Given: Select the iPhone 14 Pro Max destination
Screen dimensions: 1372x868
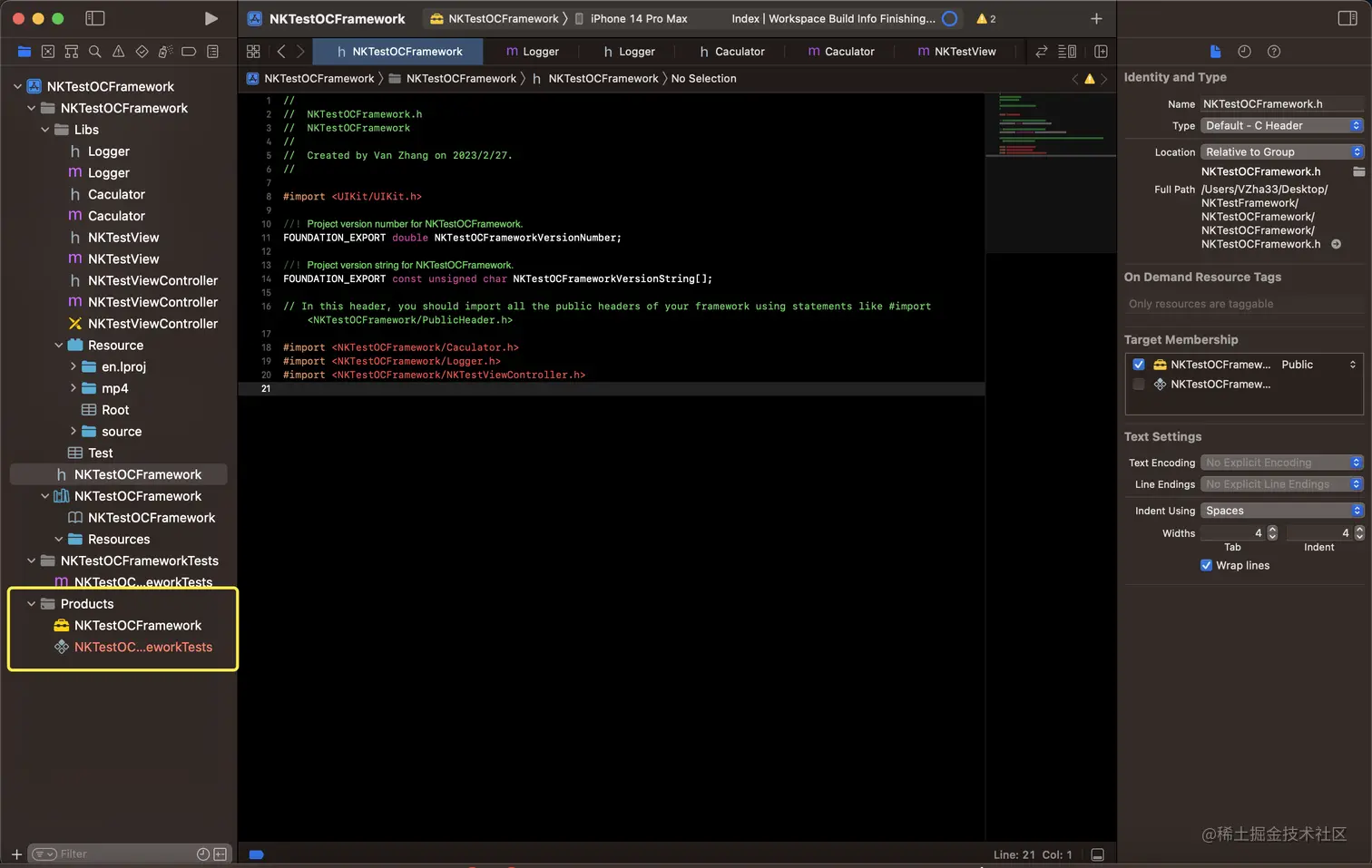Looking at the screenshot, I should (x=631, y=18).
